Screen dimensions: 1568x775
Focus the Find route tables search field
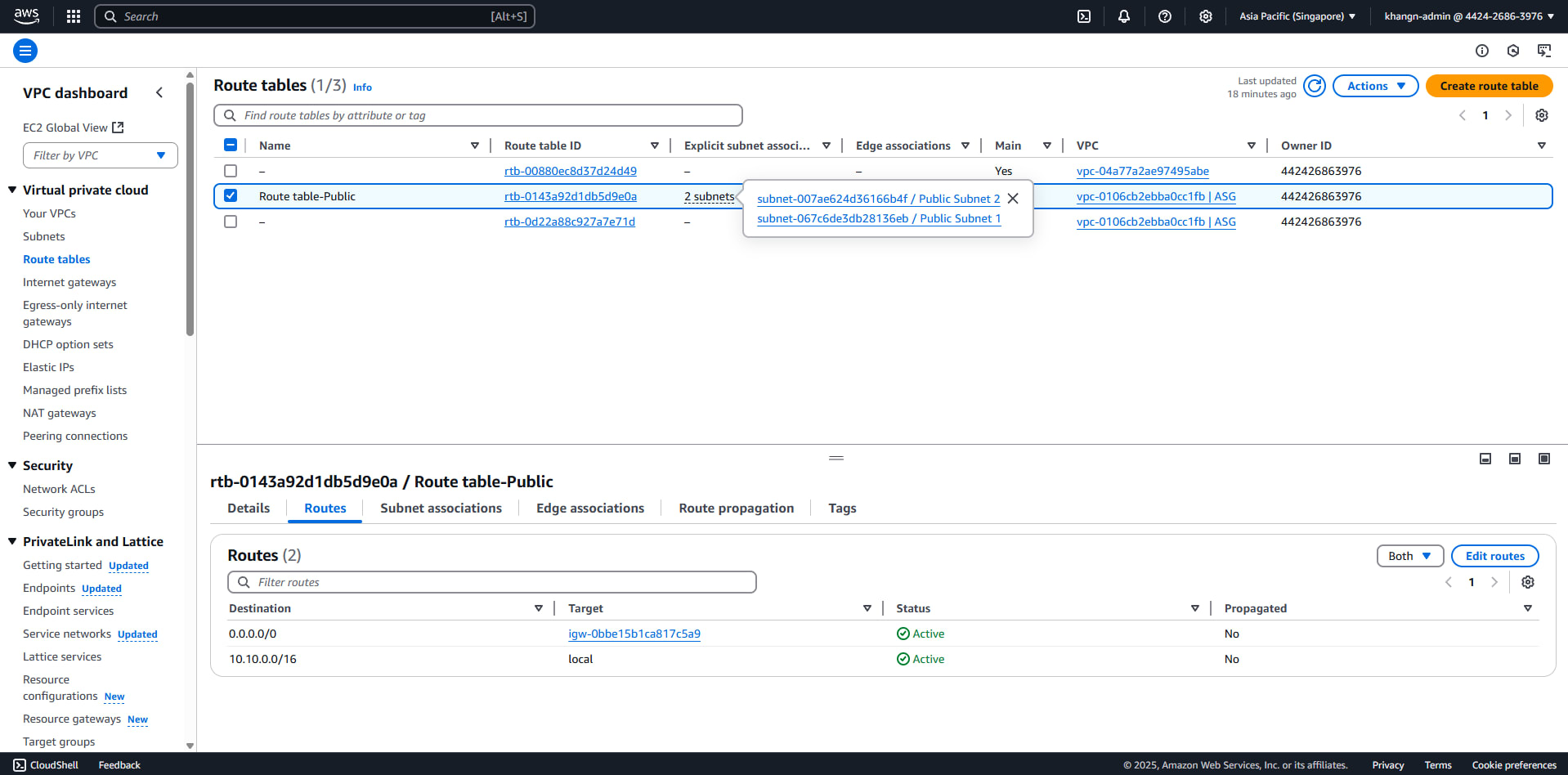478,115
